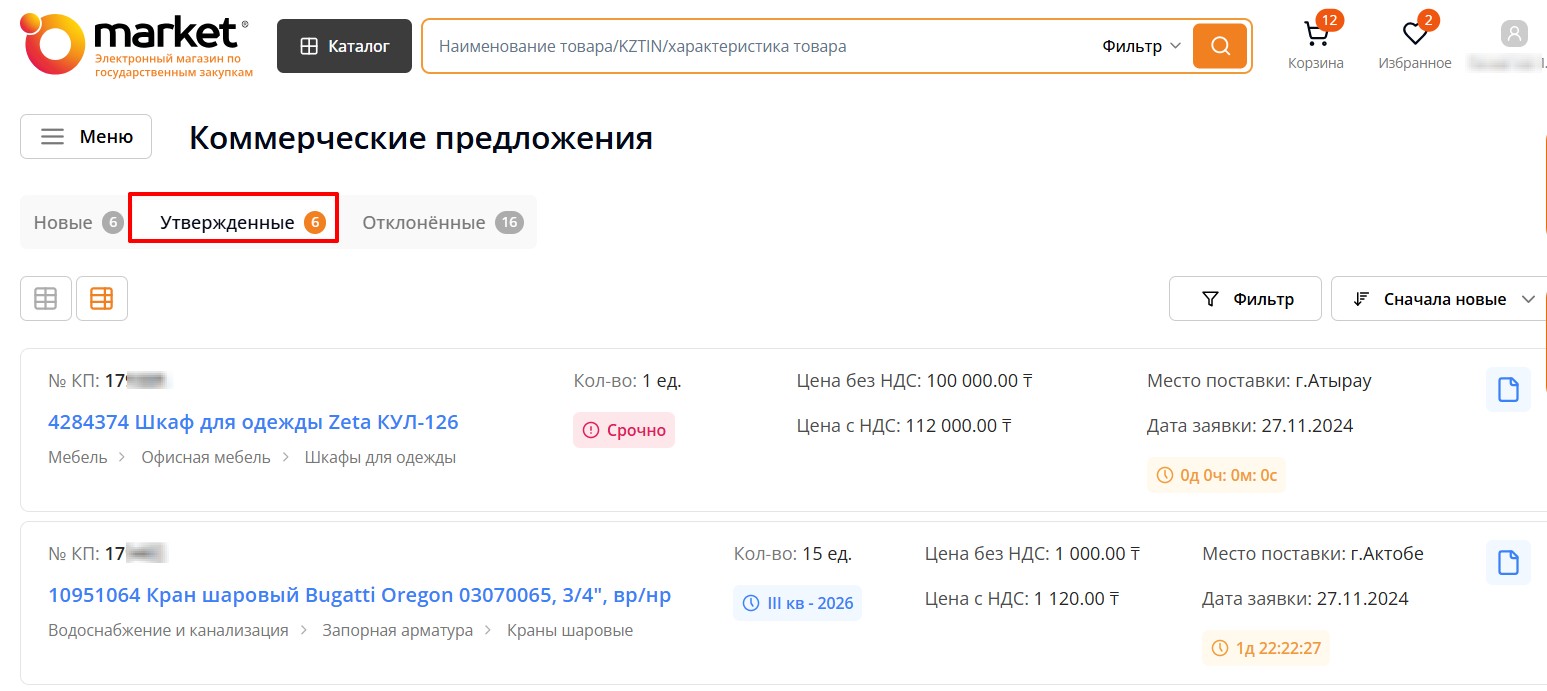Screen dimensions: 1547x691
Task: Switch to the gray table view
Action: click(x=46, y=298)
